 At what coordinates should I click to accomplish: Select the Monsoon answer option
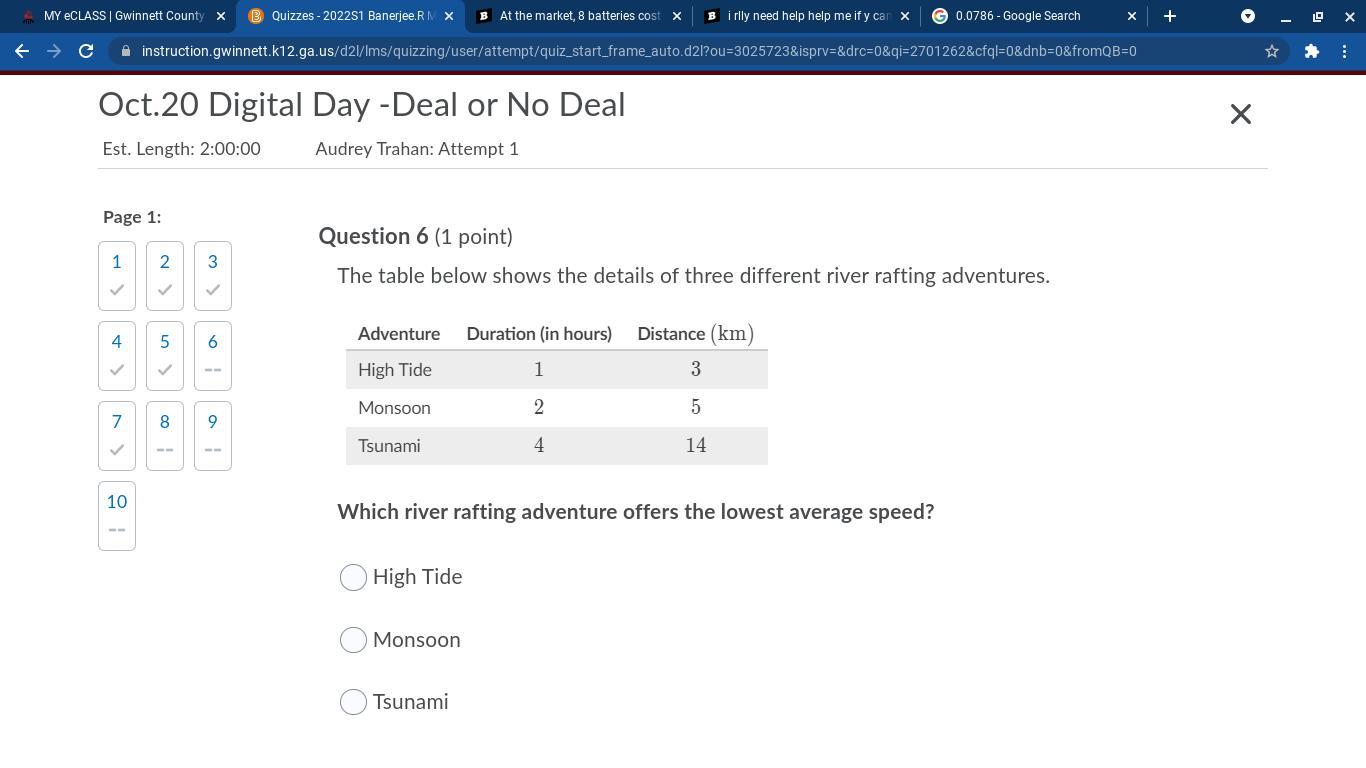[x=353, y=640]
